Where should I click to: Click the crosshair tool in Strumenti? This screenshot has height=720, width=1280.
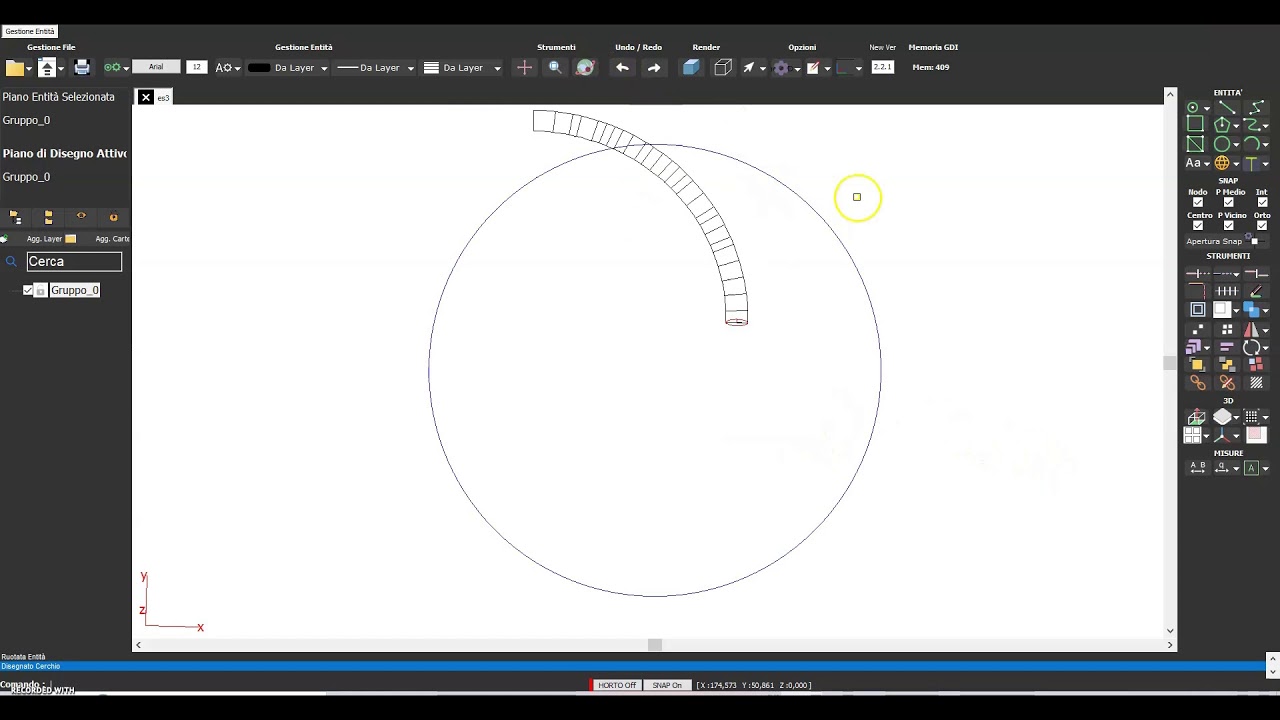point(524,68)
